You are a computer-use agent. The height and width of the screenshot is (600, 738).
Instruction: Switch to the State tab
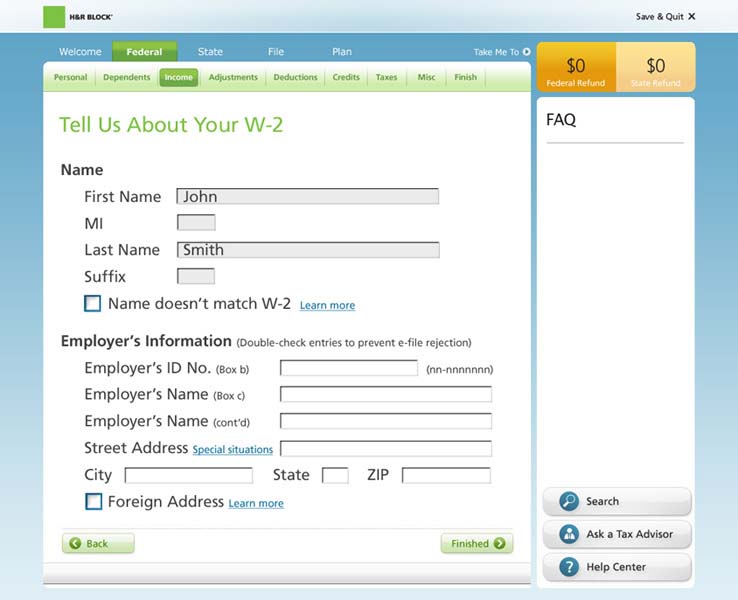[x=210, y=52]
